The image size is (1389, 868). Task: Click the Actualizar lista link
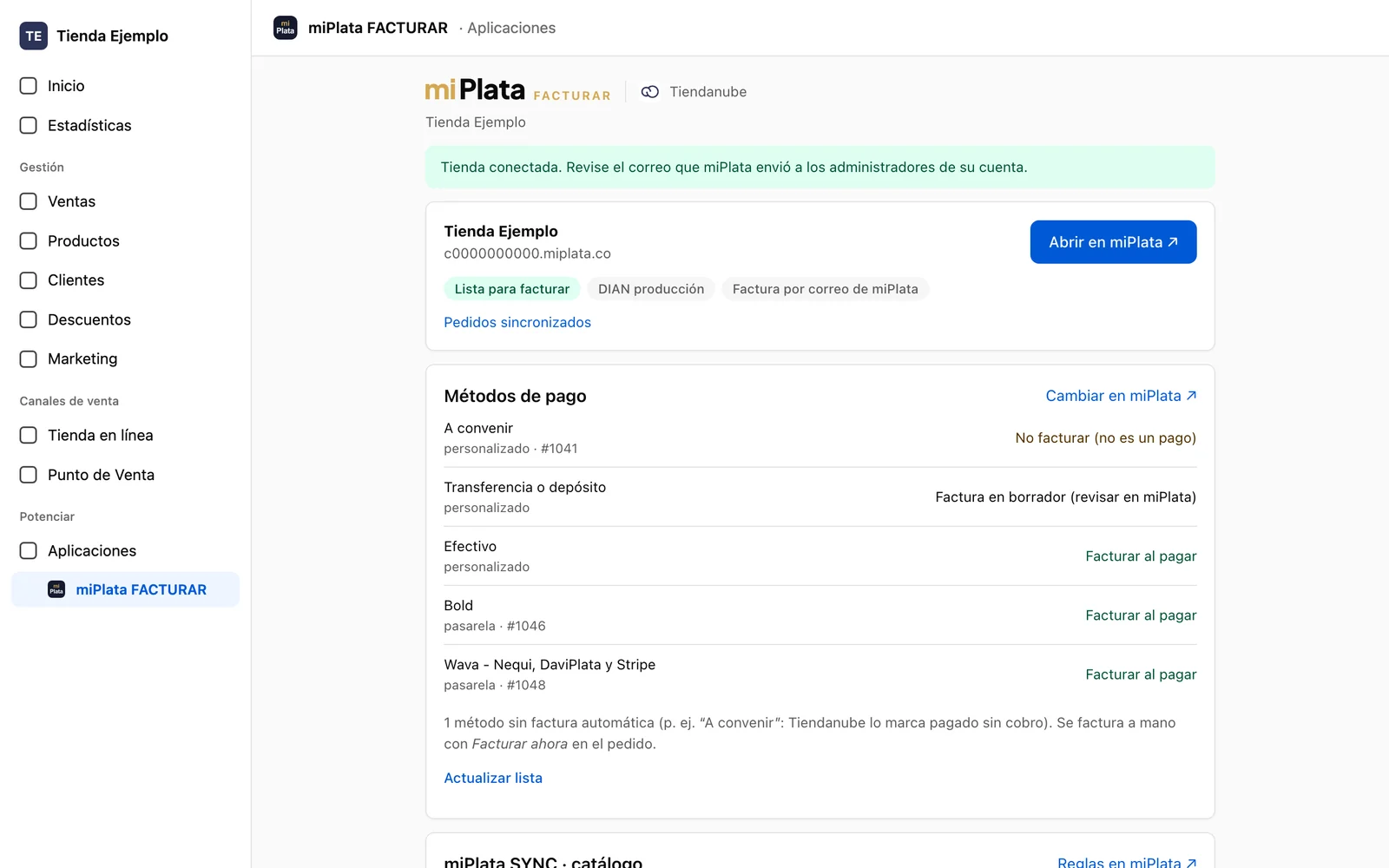(x=493, y=778)
